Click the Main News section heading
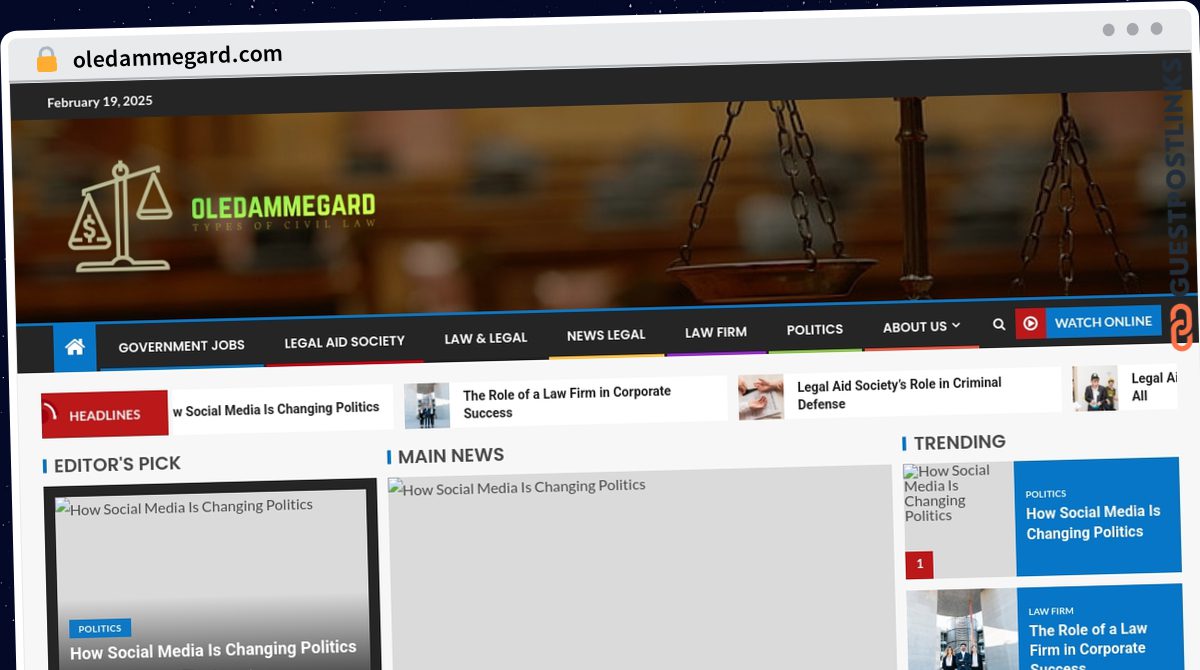 [451, 456]
